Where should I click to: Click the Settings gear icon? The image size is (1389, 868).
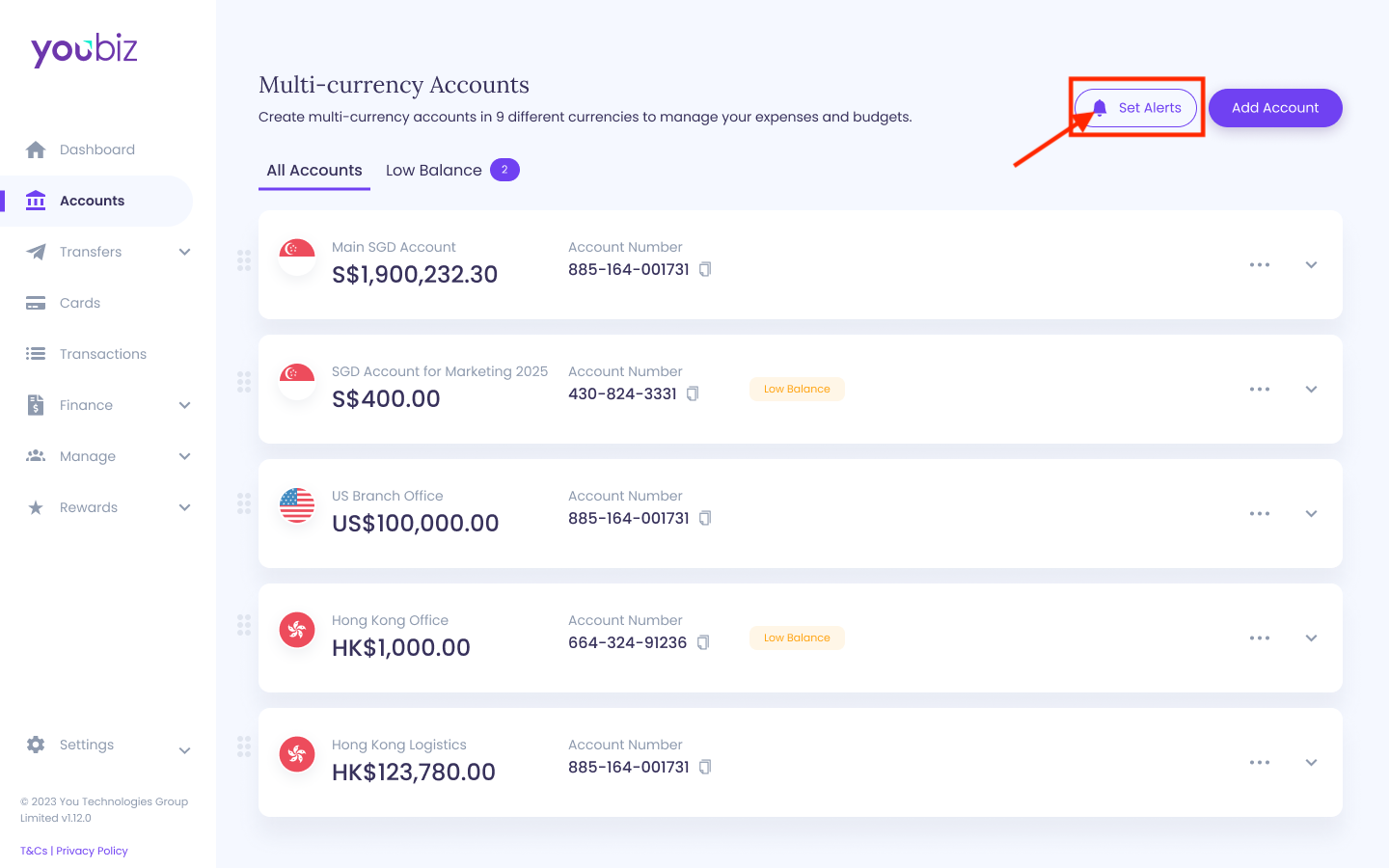click(x=36, y=744)
